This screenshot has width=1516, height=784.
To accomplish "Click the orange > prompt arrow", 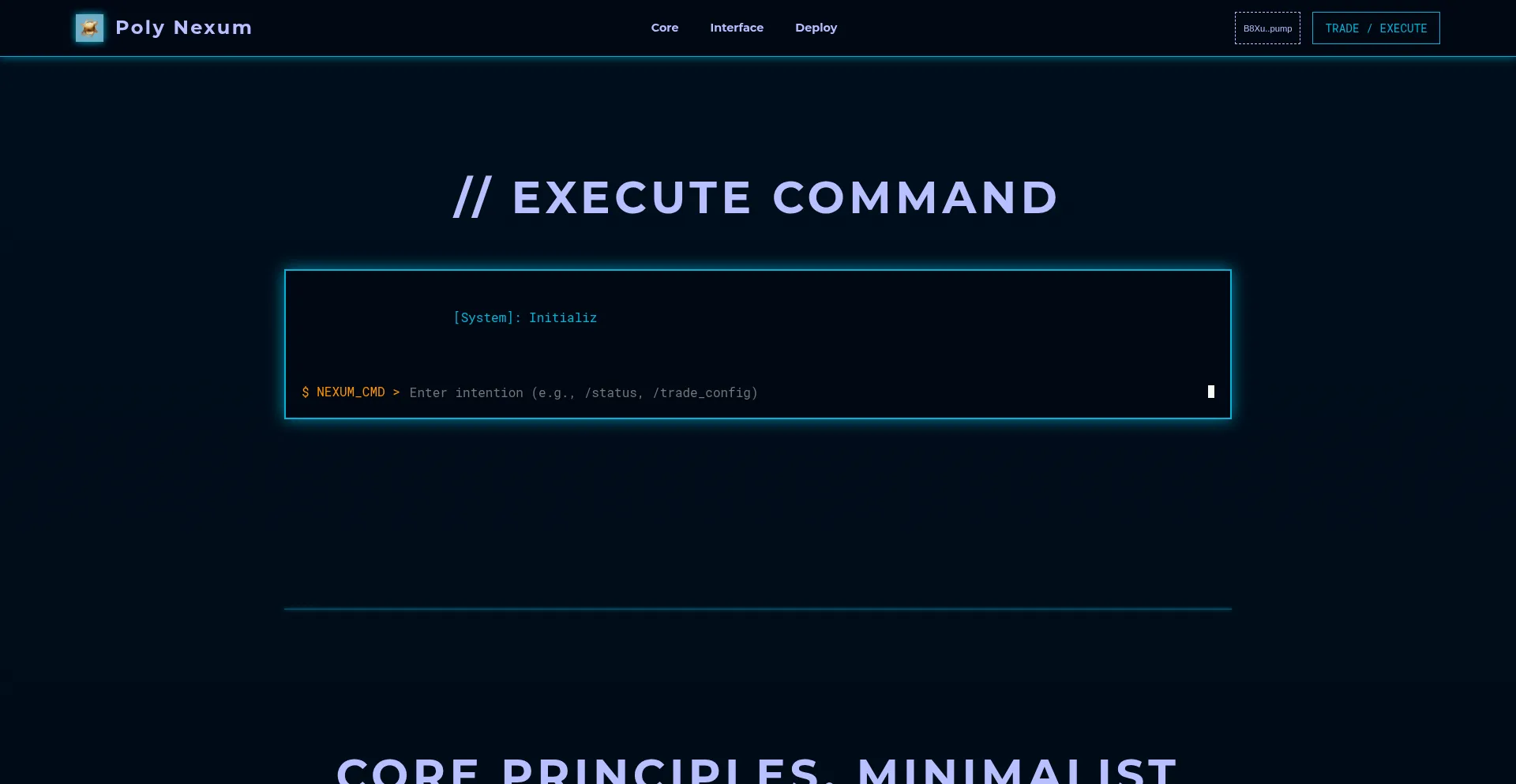I will coord(396,392).
